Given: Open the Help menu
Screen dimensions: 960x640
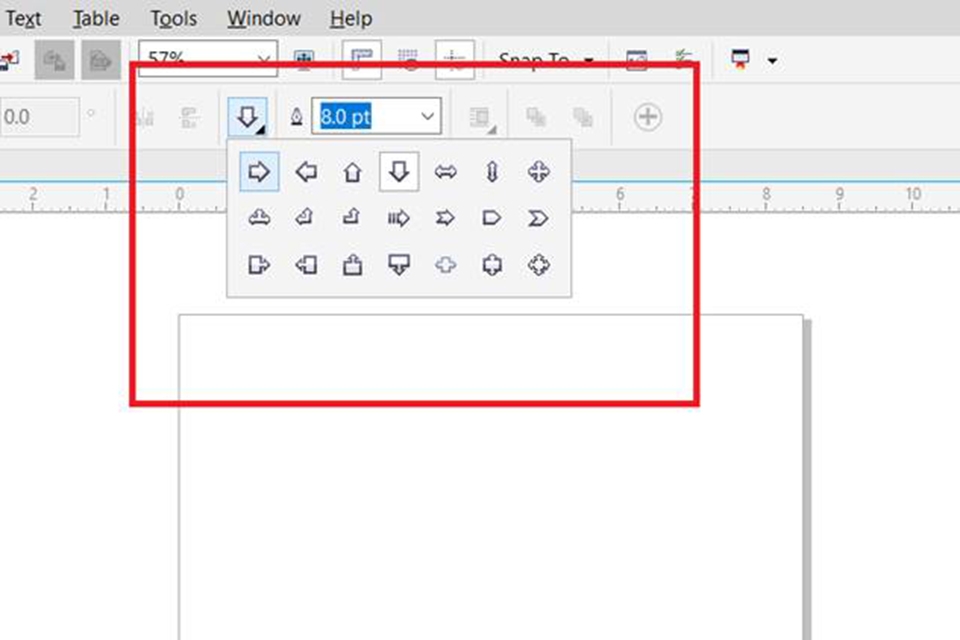Looking at the screenshot, I should [x=351, y=18].
